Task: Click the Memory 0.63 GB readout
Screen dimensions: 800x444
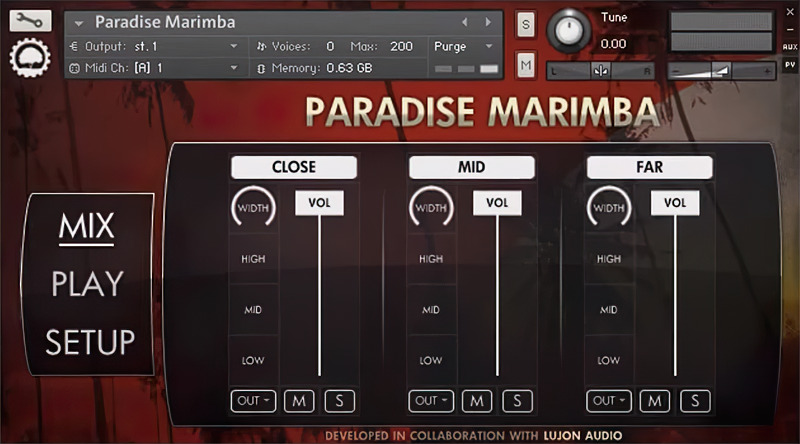Action: [x=349, y=68]
